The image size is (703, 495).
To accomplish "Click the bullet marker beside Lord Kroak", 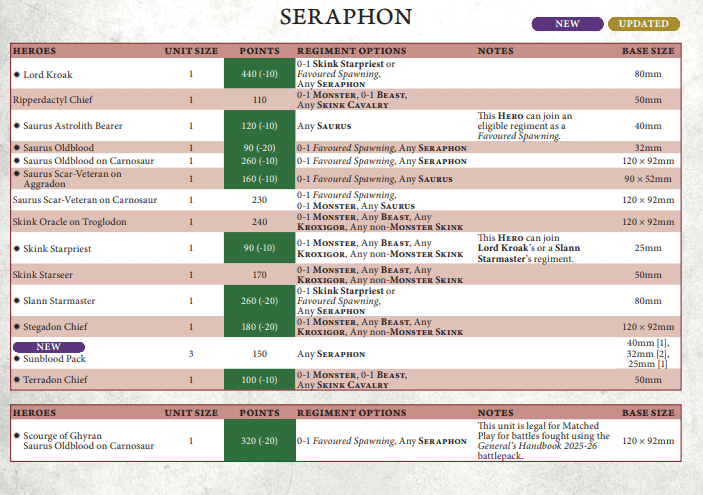I will pos(17,74).
